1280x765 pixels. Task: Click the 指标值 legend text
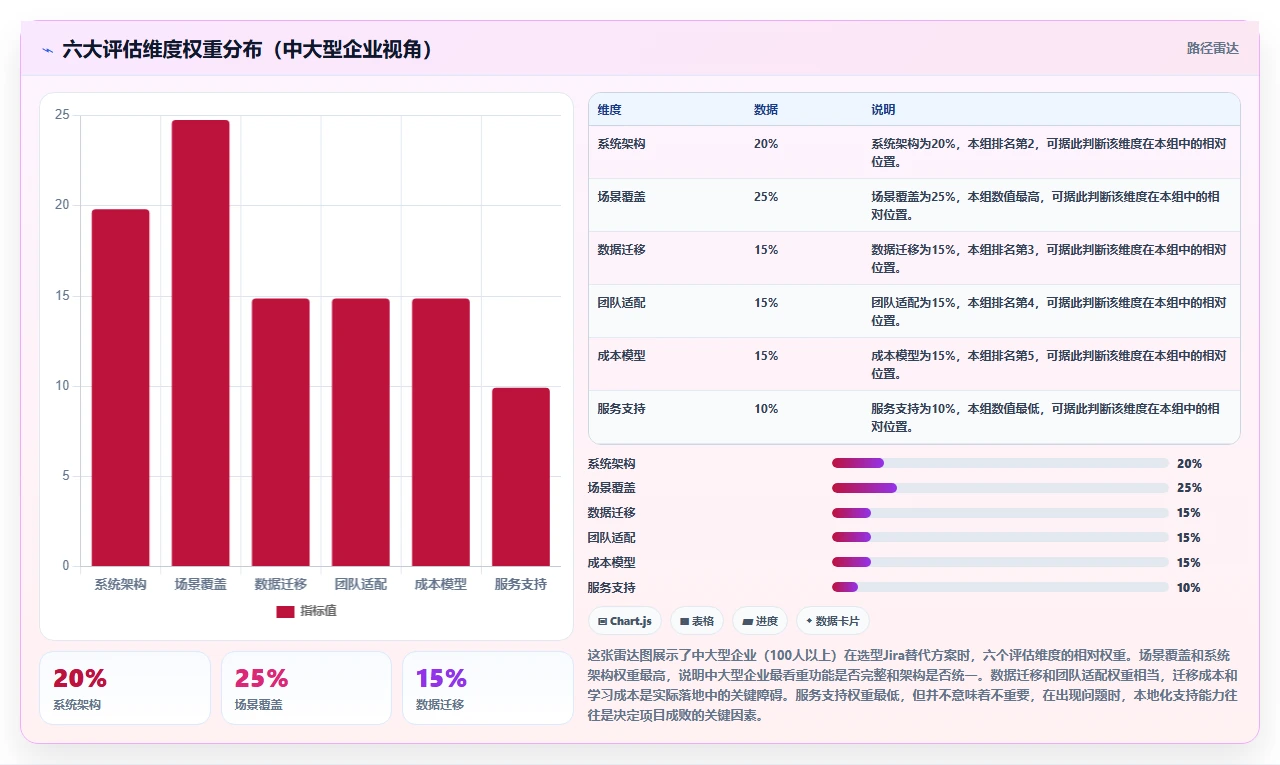coord(318,611)
